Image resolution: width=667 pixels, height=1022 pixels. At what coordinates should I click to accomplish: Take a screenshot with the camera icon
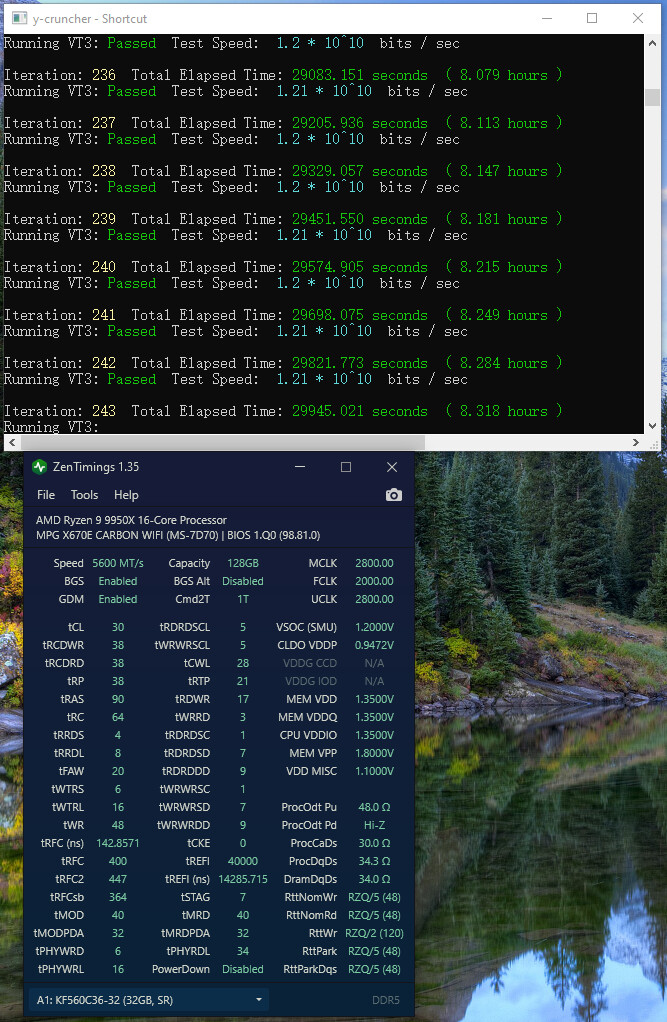pyautogui.click(x=394, y=495)
